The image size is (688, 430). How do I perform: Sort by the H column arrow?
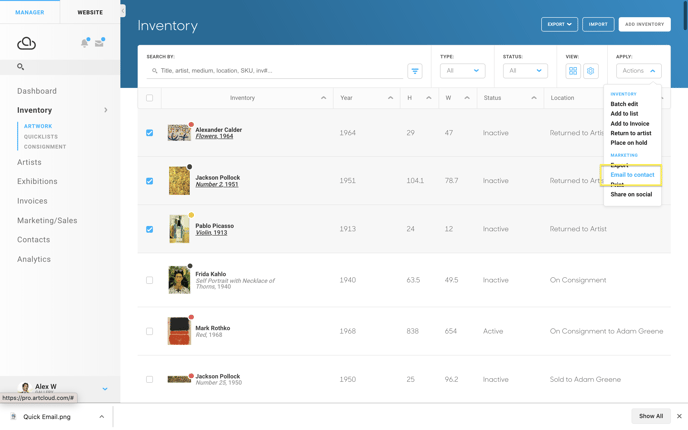coord(429,98)
